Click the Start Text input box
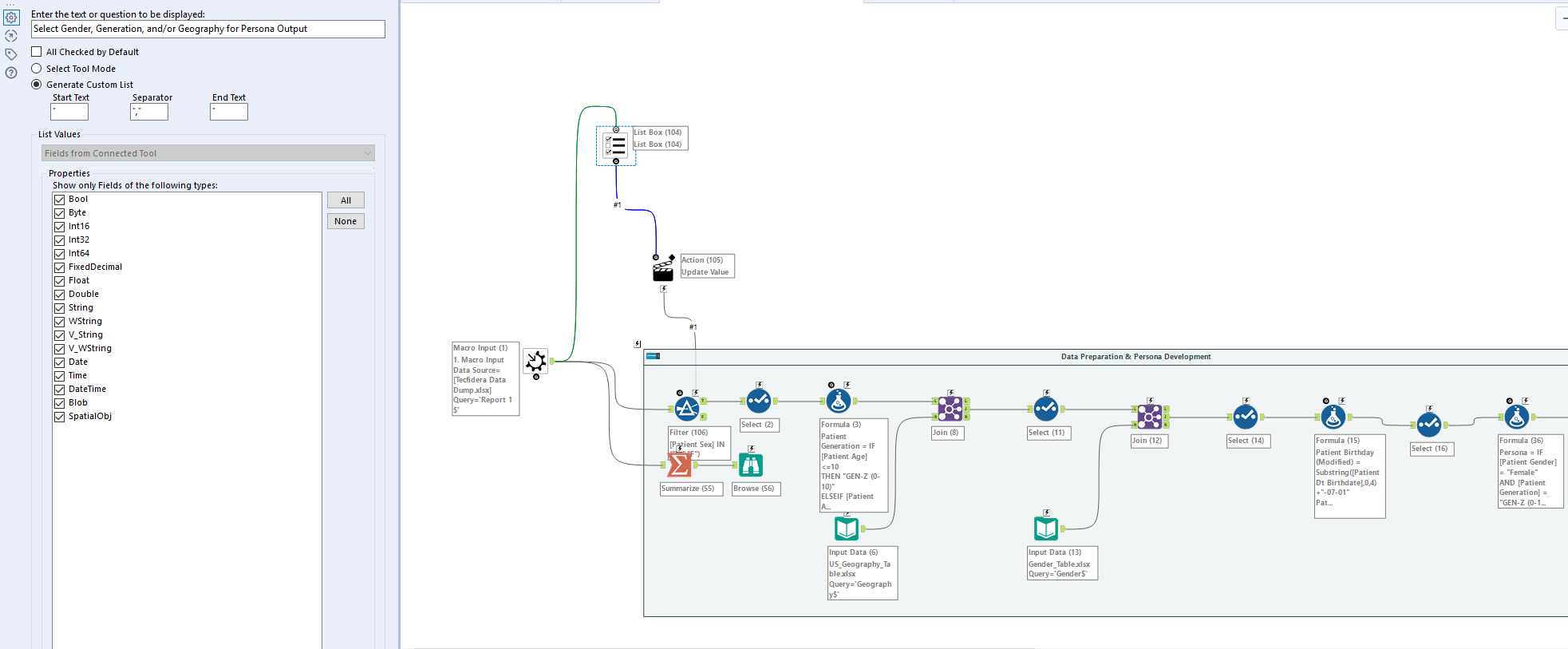This screenshot has height=649, width=1568. (x=69, y=112)
